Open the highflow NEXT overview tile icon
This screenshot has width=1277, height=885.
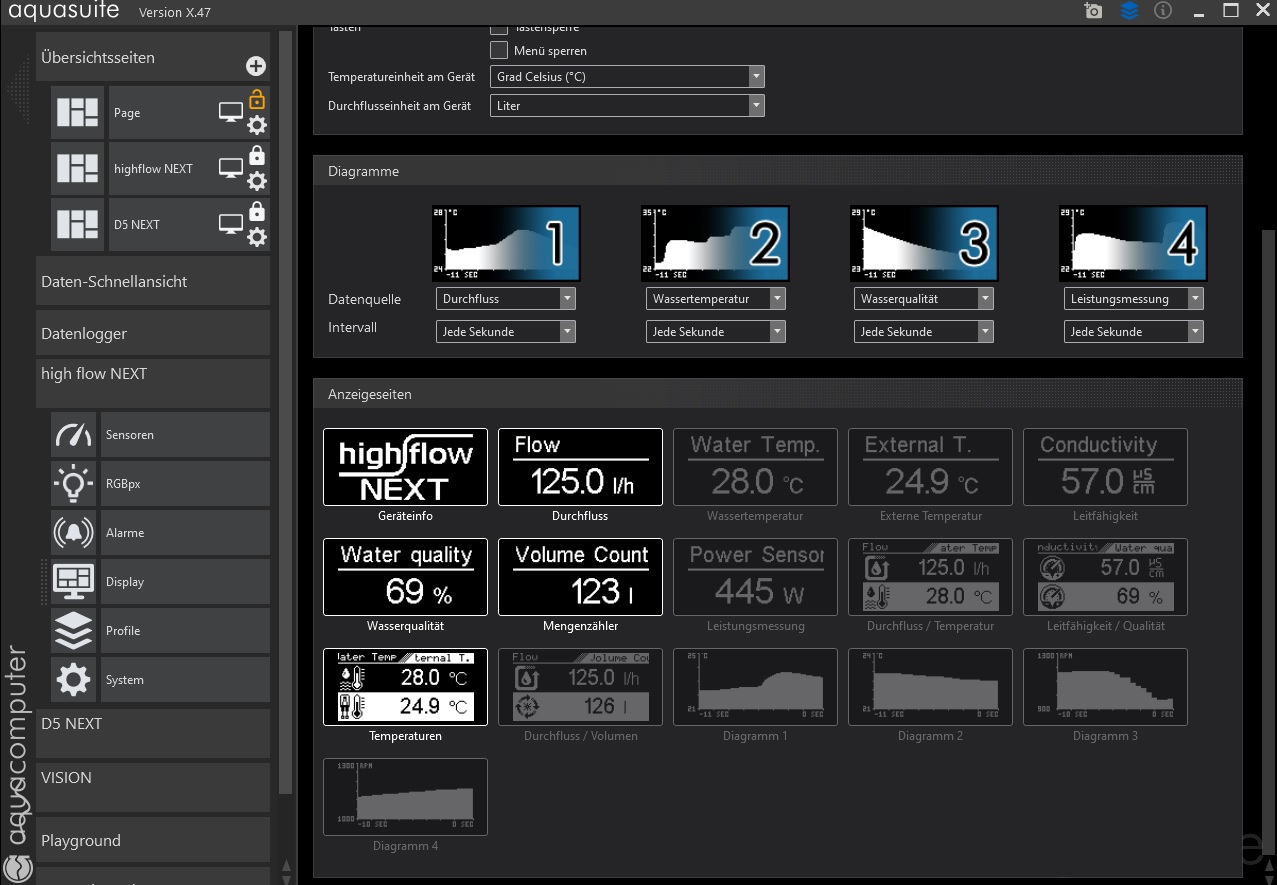pos(77,169)
